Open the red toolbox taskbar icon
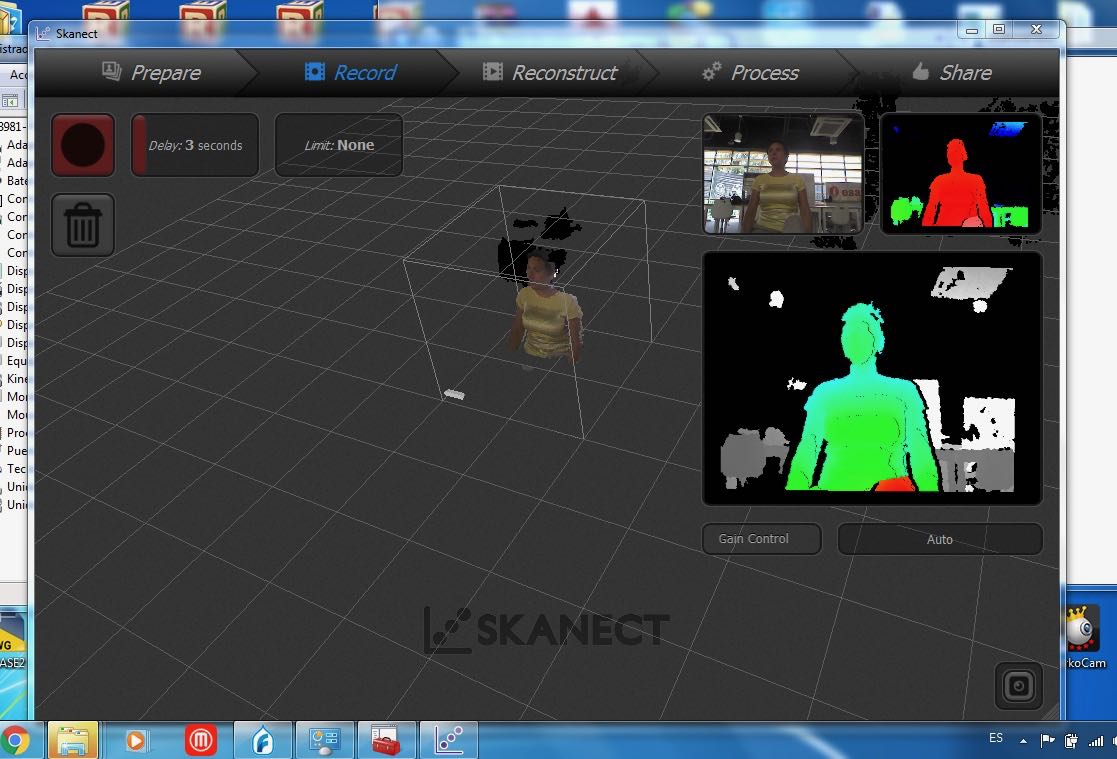 click(x=386, y=740)
